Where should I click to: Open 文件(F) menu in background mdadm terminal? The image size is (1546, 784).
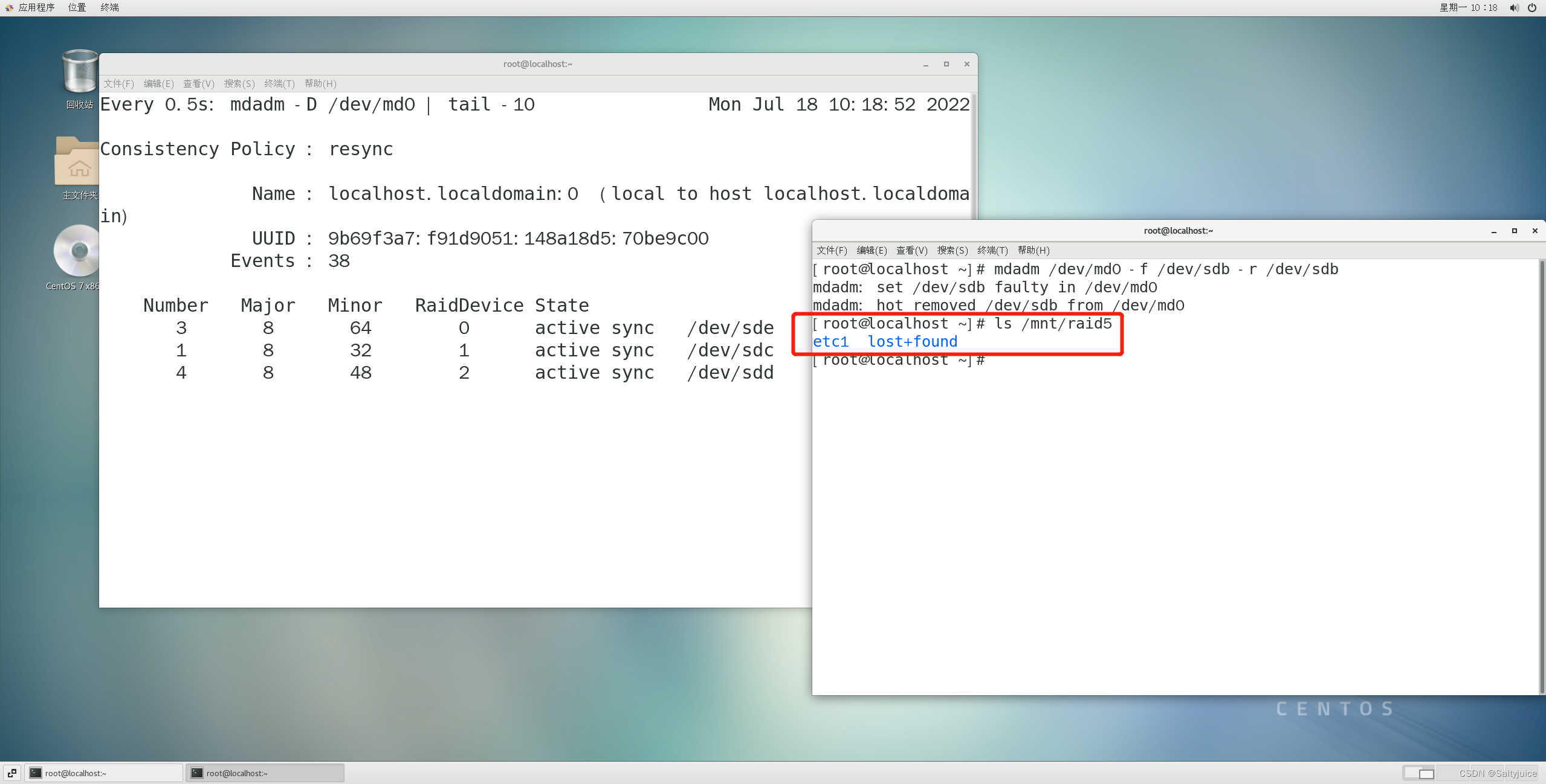click(118, 83)
